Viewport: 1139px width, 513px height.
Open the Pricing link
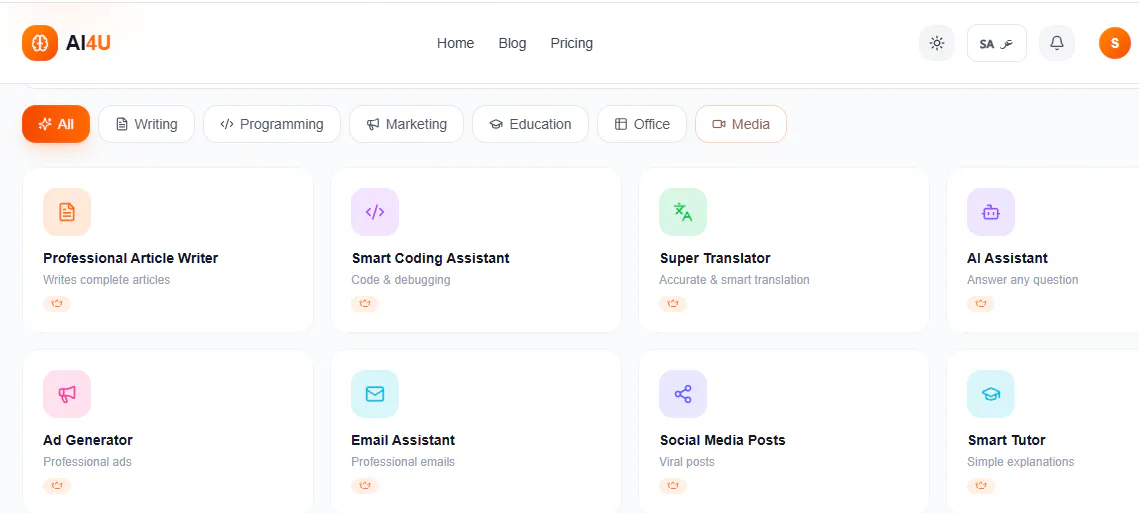[x=572, y=44]
